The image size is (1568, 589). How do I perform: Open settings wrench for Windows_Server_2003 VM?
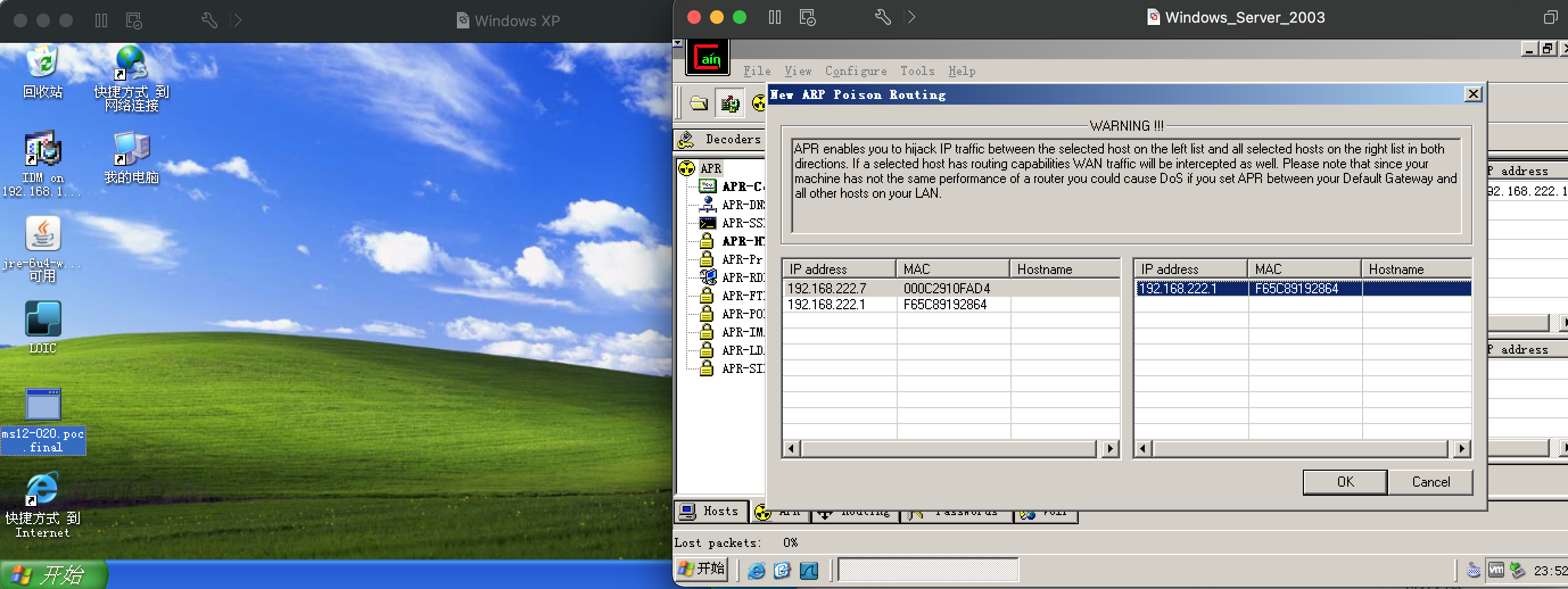pos(882,17)
